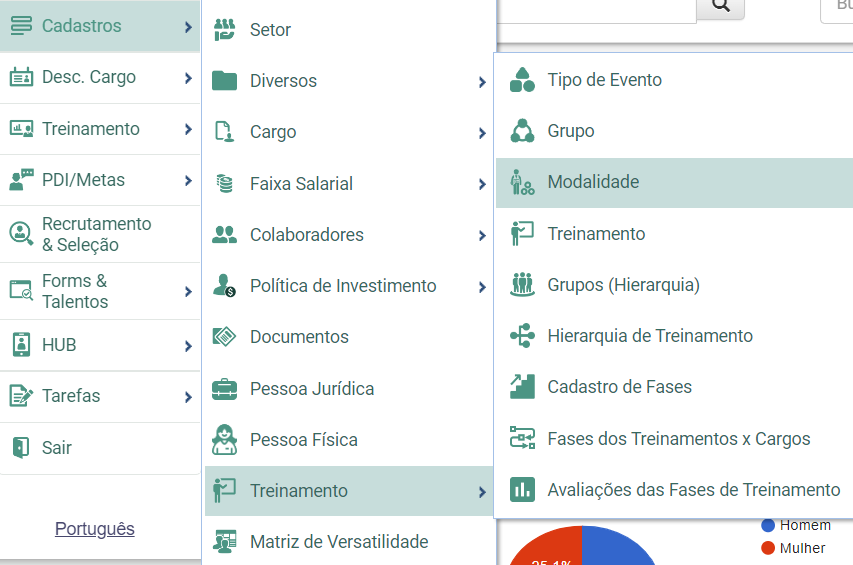
Task: Click the blue Homem legend dot
Action: click(x=768, y=525)
